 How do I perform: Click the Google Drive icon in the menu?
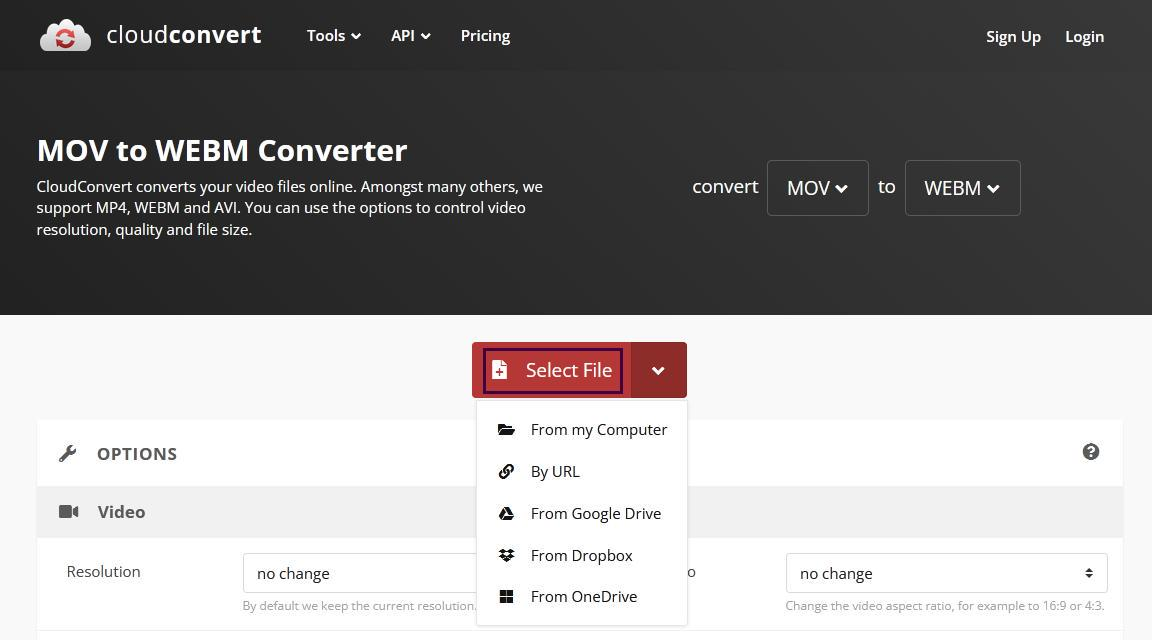pyautogui.click(x=506, y=513)
